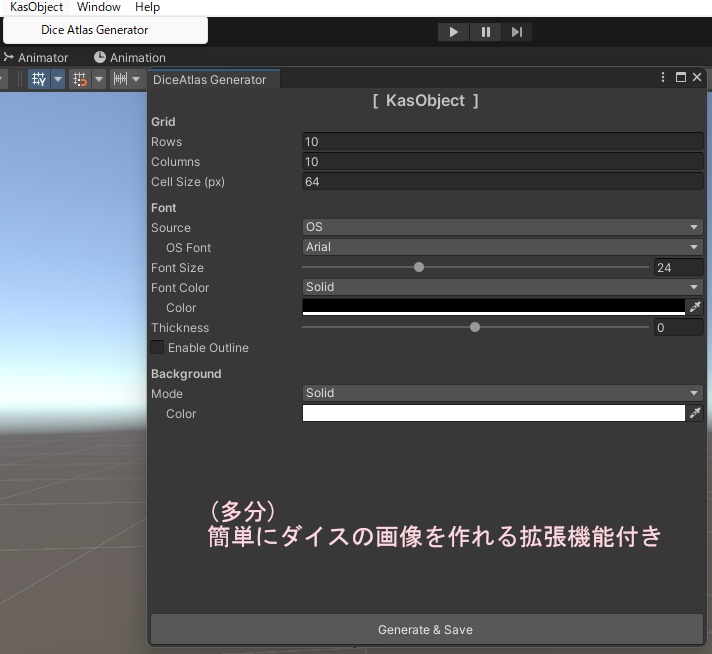The height and width of the screenshot is (654, 712).
Task: Open the Font Color mode dropdown
Action: (503, 287)
